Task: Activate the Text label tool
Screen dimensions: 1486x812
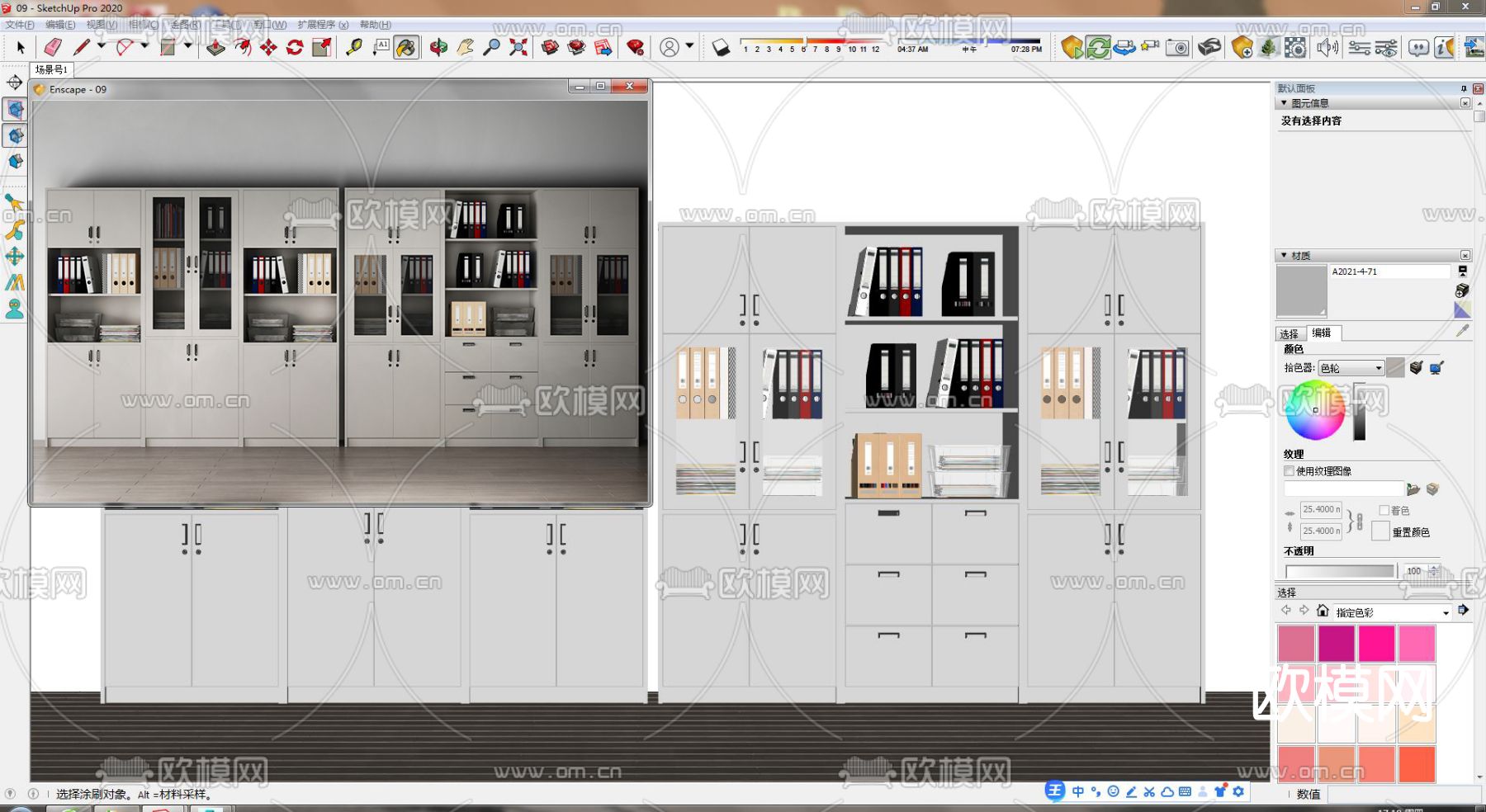Action: [x=381, y=47]
